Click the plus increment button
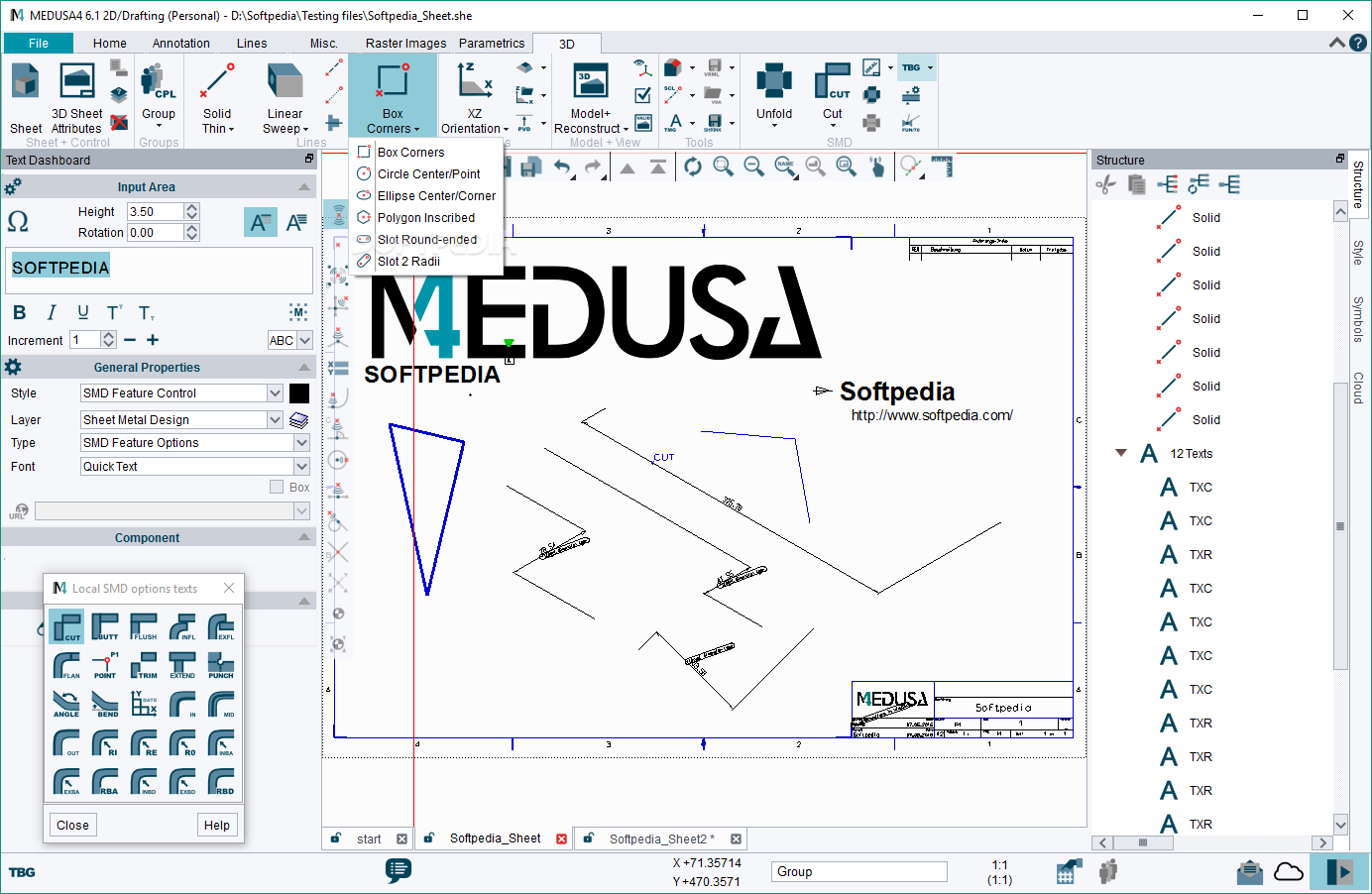 pos(153,340)
